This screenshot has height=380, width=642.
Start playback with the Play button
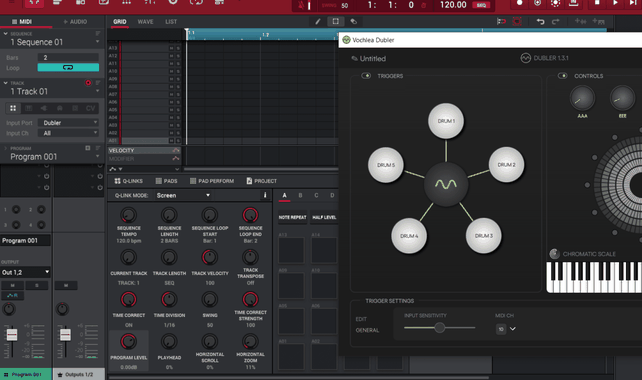(x=615, y=3)
